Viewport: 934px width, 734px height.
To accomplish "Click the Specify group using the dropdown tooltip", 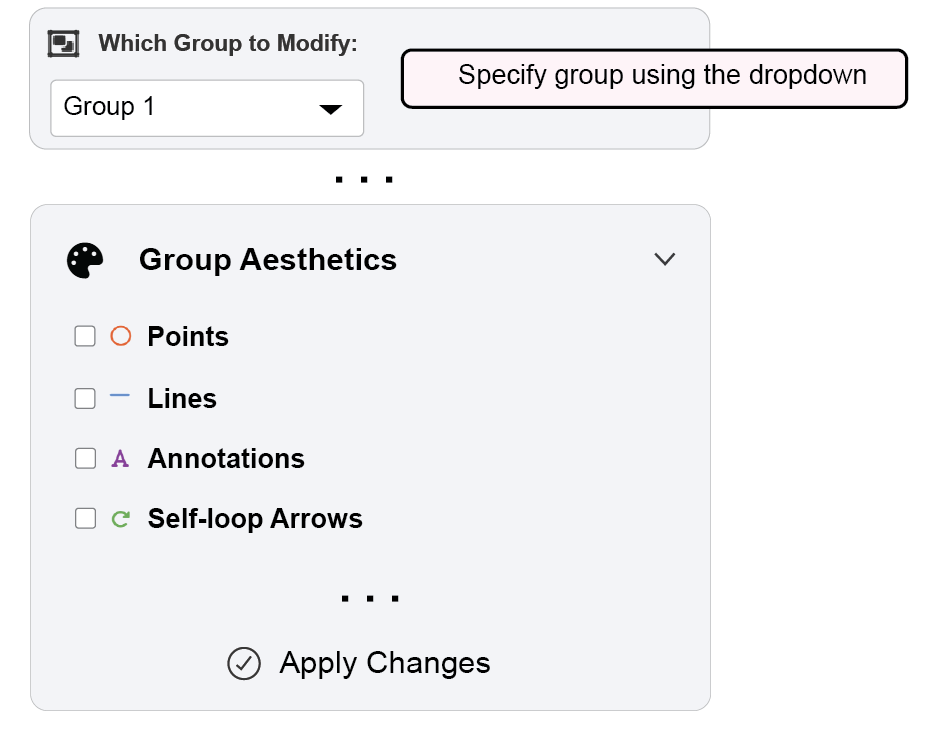I will point(654,78).
